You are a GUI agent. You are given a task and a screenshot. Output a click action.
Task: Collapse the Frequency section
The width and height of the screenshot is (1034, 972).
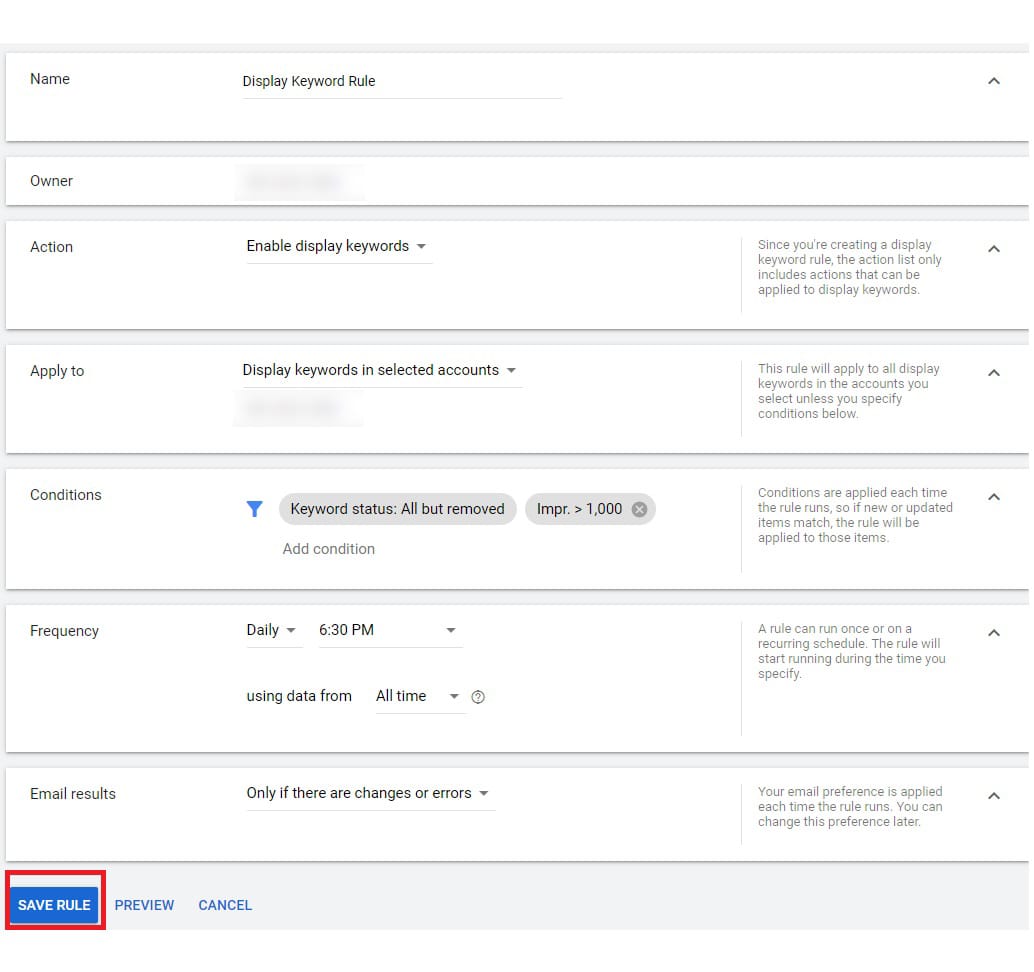pyautogui.click(x=993, y=633)
